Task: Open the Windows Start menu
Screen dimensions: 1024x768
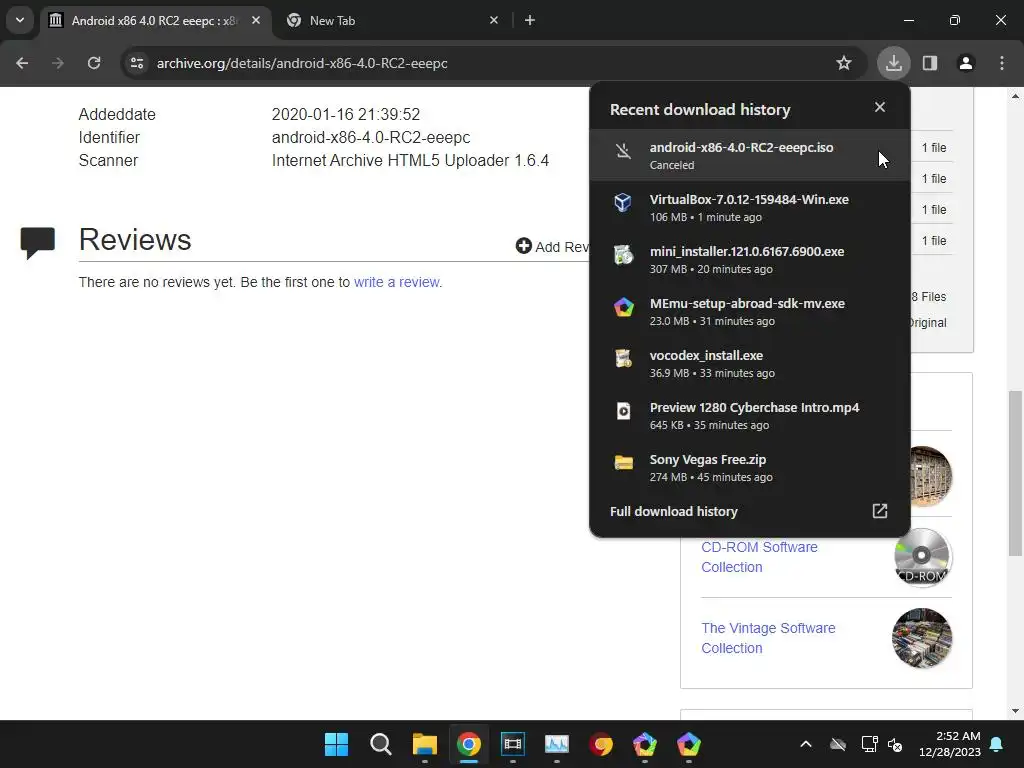Action: (336, 744)
